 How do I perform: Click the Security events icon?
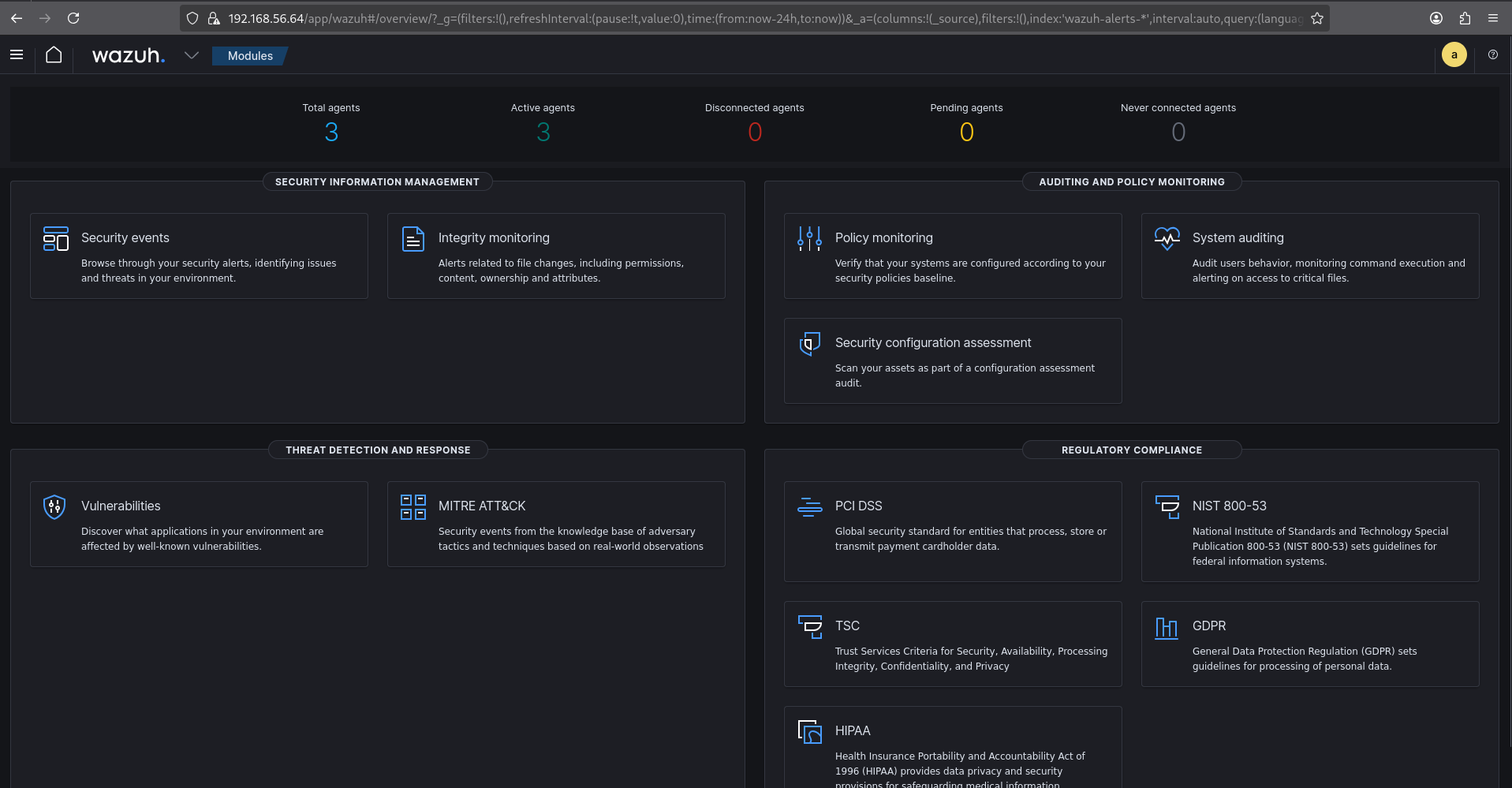(55, 238)
